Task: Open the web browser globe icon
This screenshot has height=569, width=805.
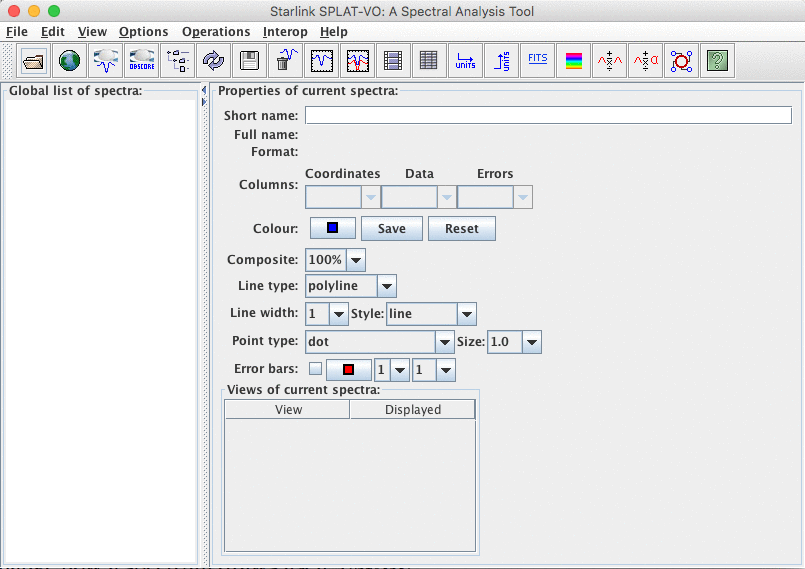Action: click(x=69, y=61)
